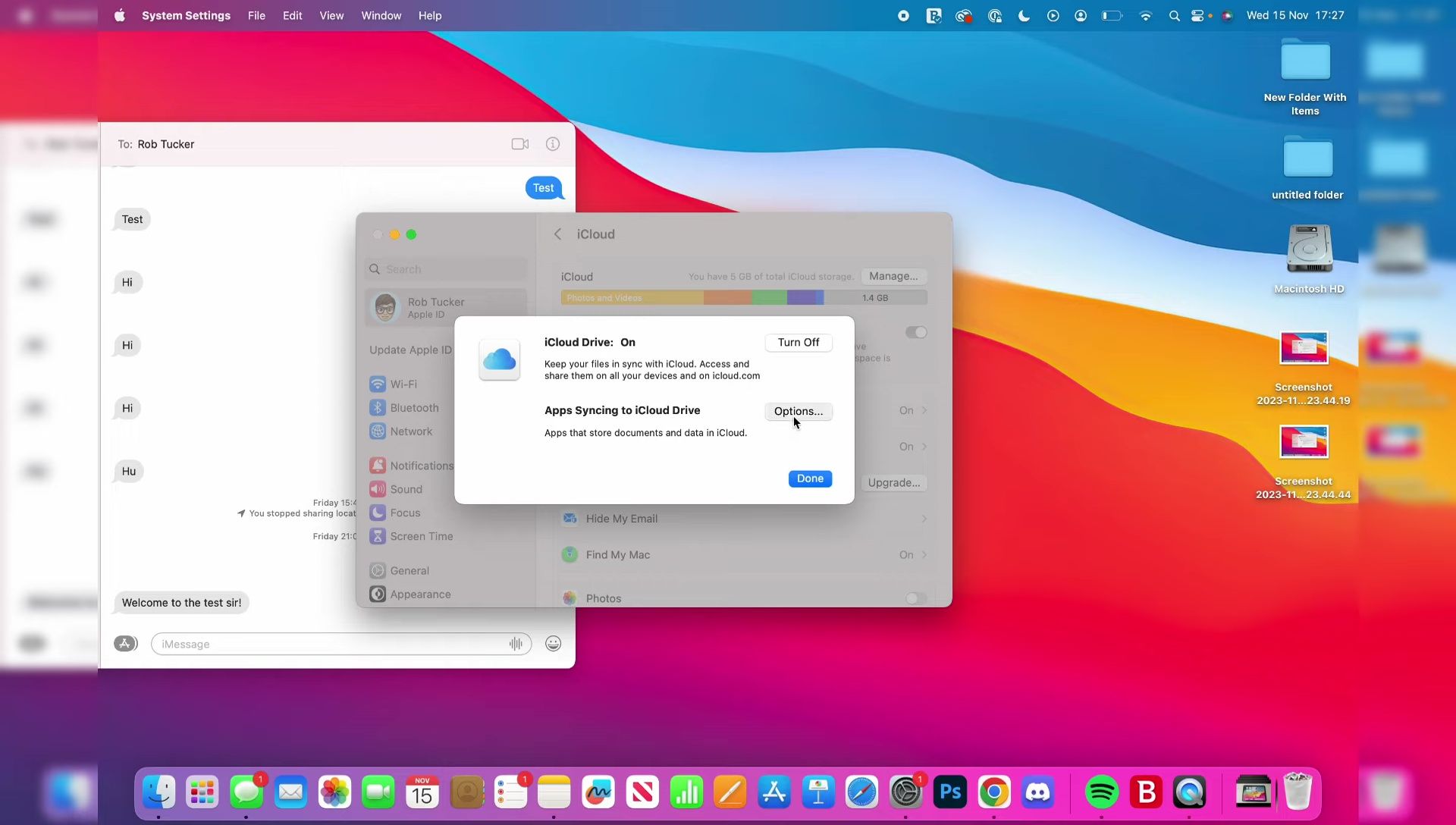The width and height of the screenshot is (1456, 825).
Task: Open Launchpad from the Dock
Action: (202, 792)
